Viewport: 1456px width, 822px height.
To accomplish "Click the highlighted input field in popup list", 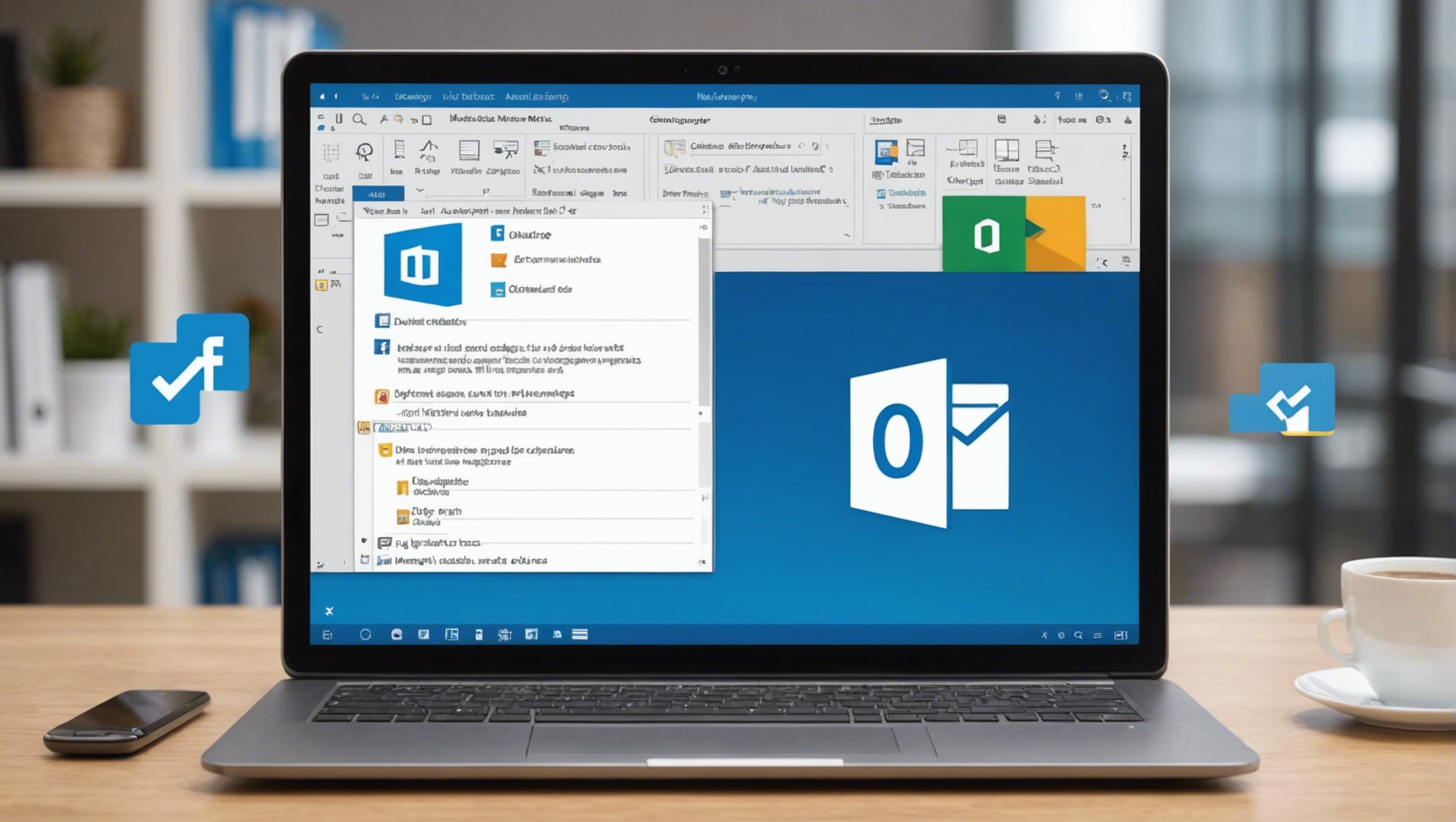I will [403, 427].
